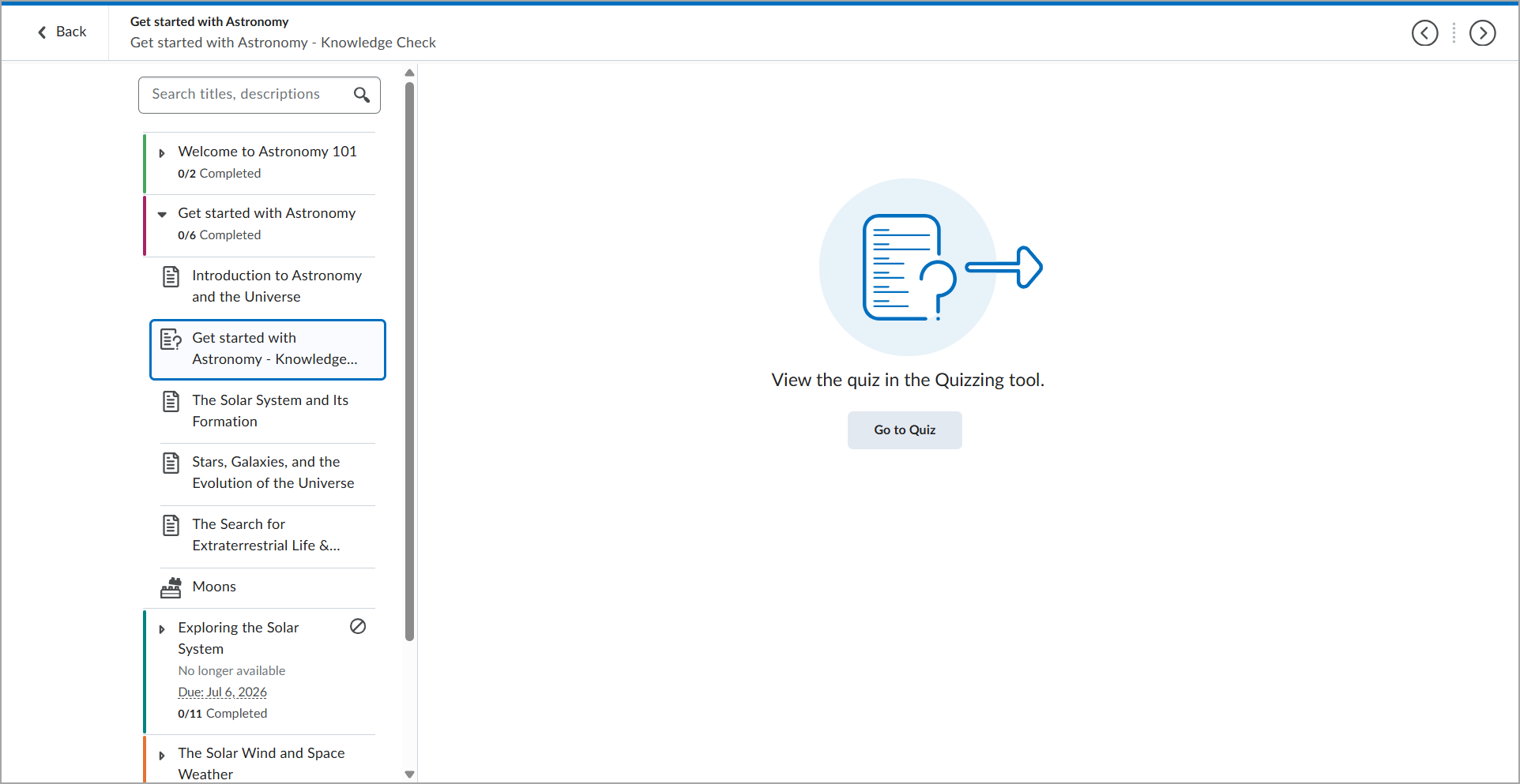The image size is (1520, 784).
Task: Expand Welcome to Astronomy 101 module
Action: [162, 153]
